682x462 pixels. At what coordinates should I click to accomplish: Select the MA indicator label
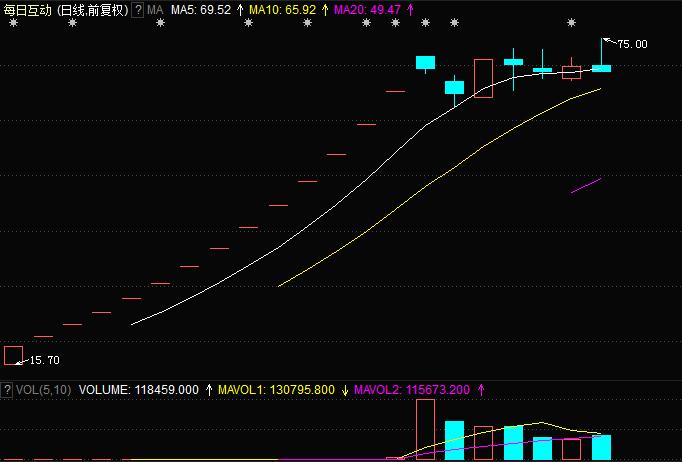[155, 10]
